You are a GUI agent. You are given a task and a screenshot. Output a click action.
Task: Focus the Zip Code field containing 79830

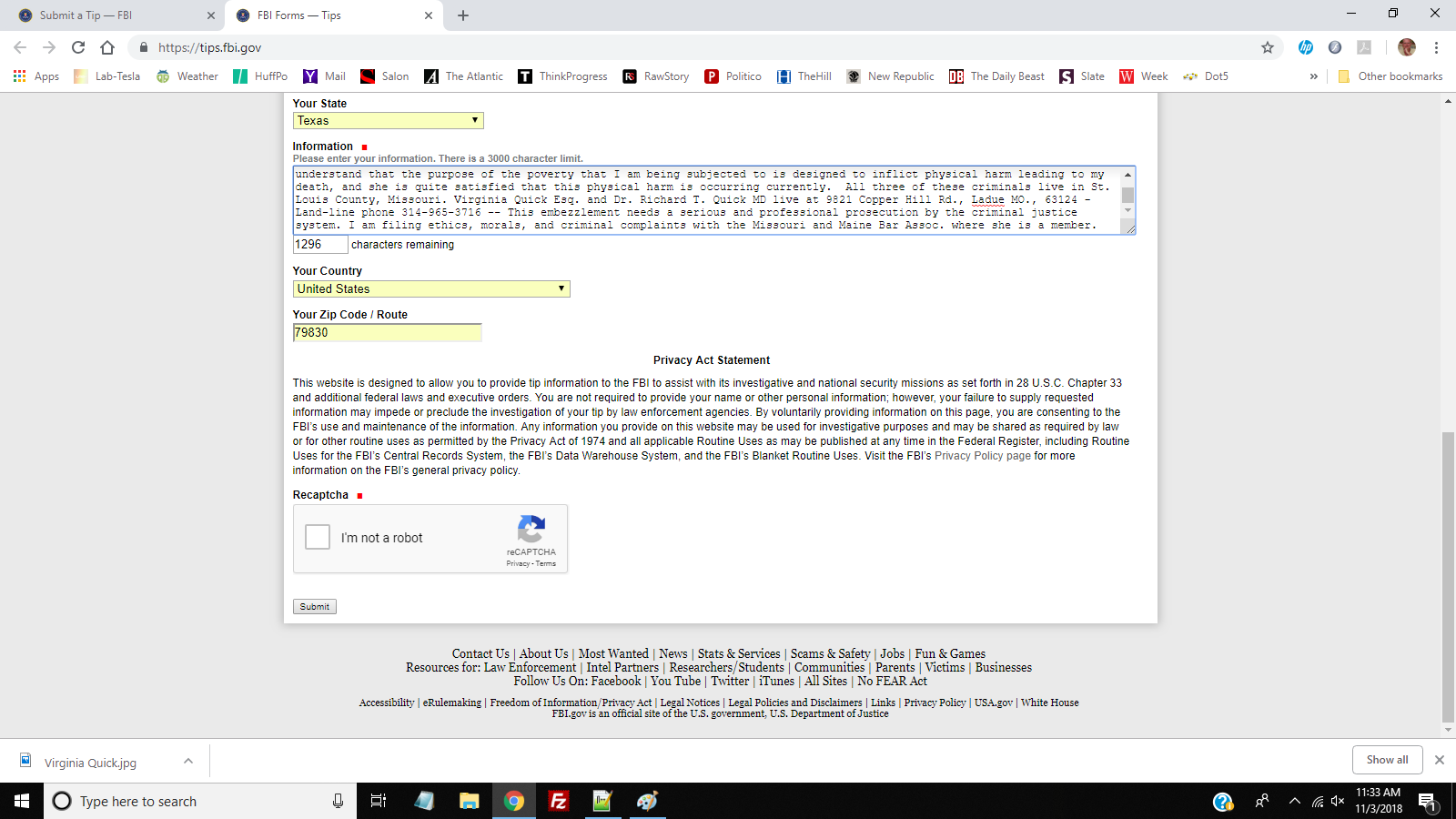[x=387, y=332]
